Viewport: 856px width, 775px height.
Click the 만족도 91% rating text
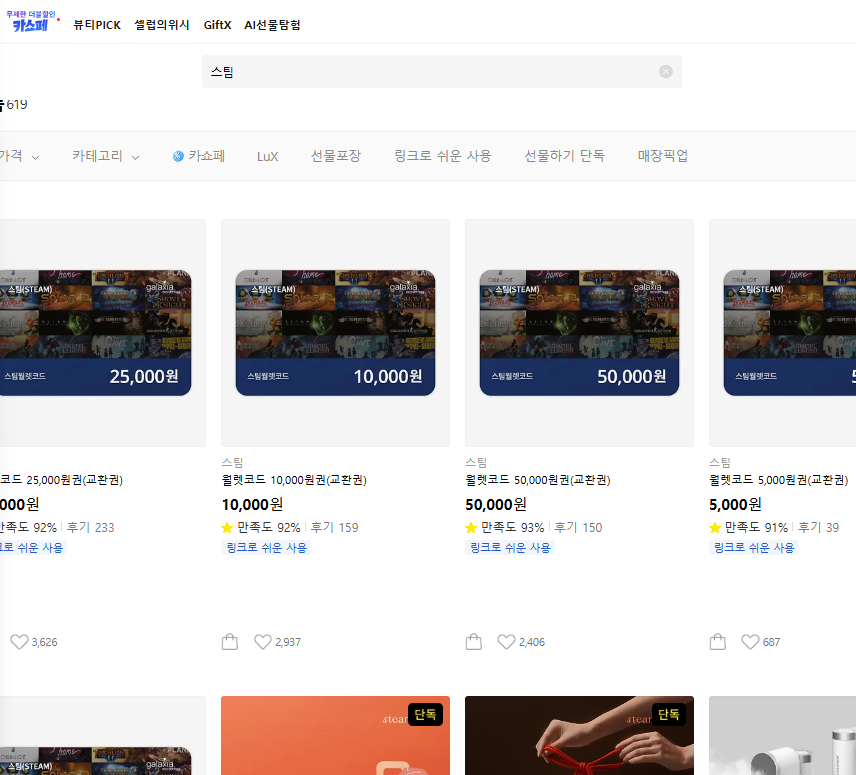pos(756,528)
